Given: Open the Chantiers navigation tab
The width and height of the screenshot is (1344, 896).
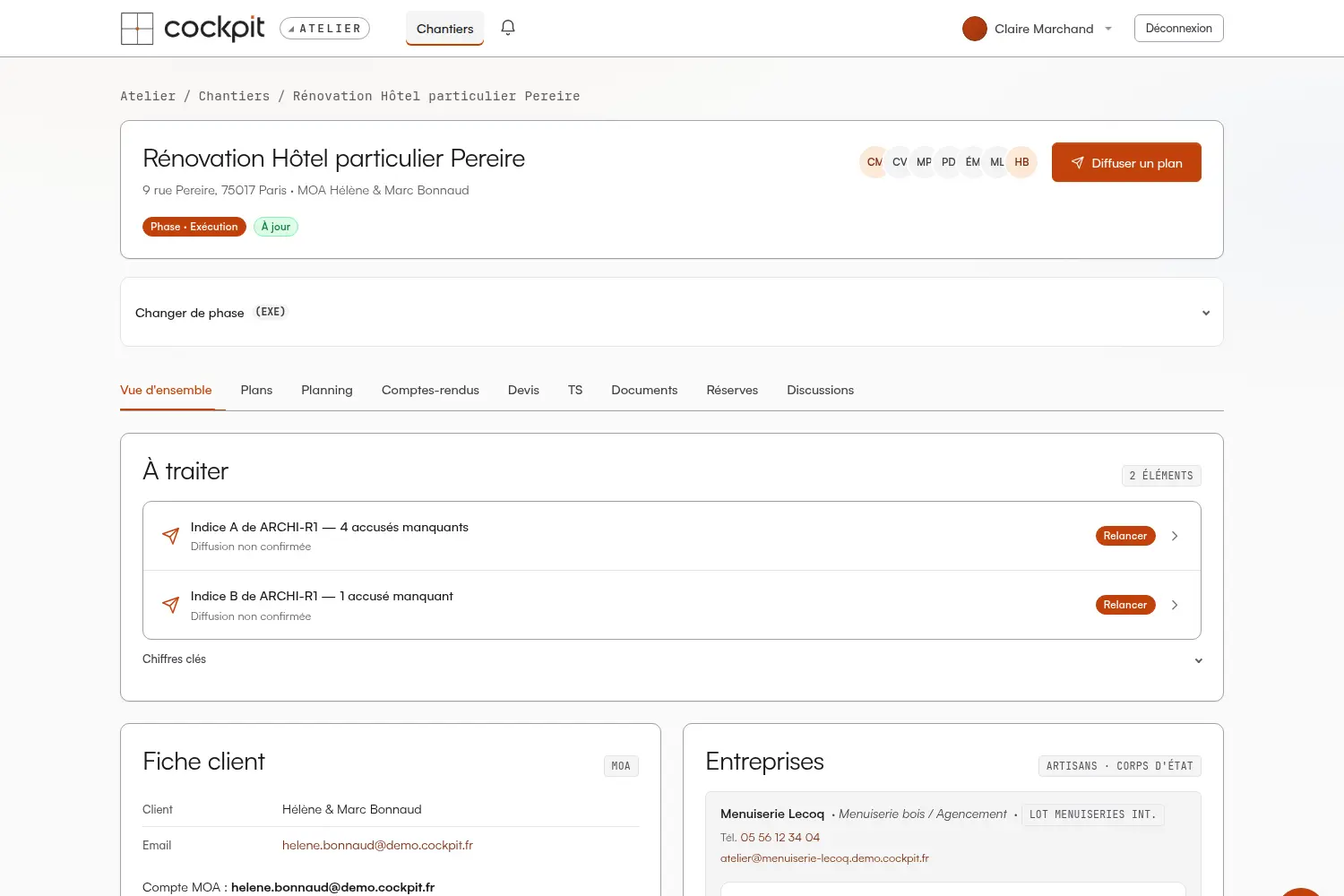Looking at the screenshot, I should point(444,29).
